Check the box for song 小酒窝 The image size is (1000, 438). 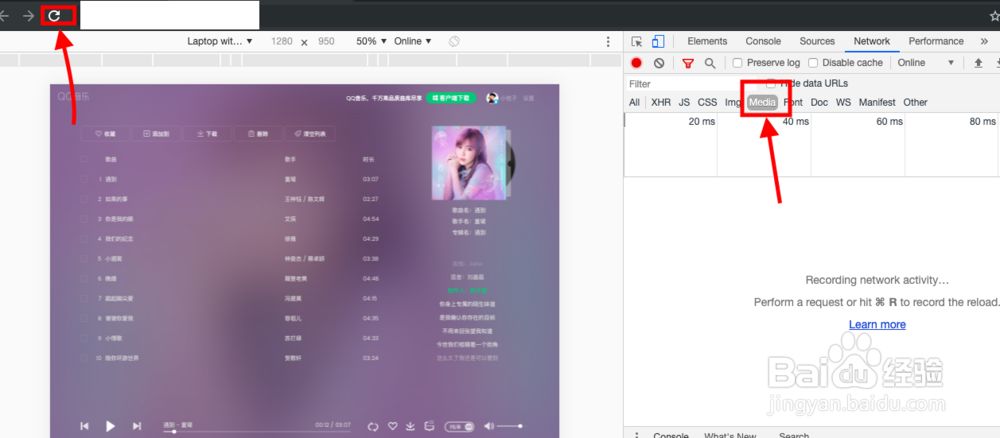click(x=84, y=258)
